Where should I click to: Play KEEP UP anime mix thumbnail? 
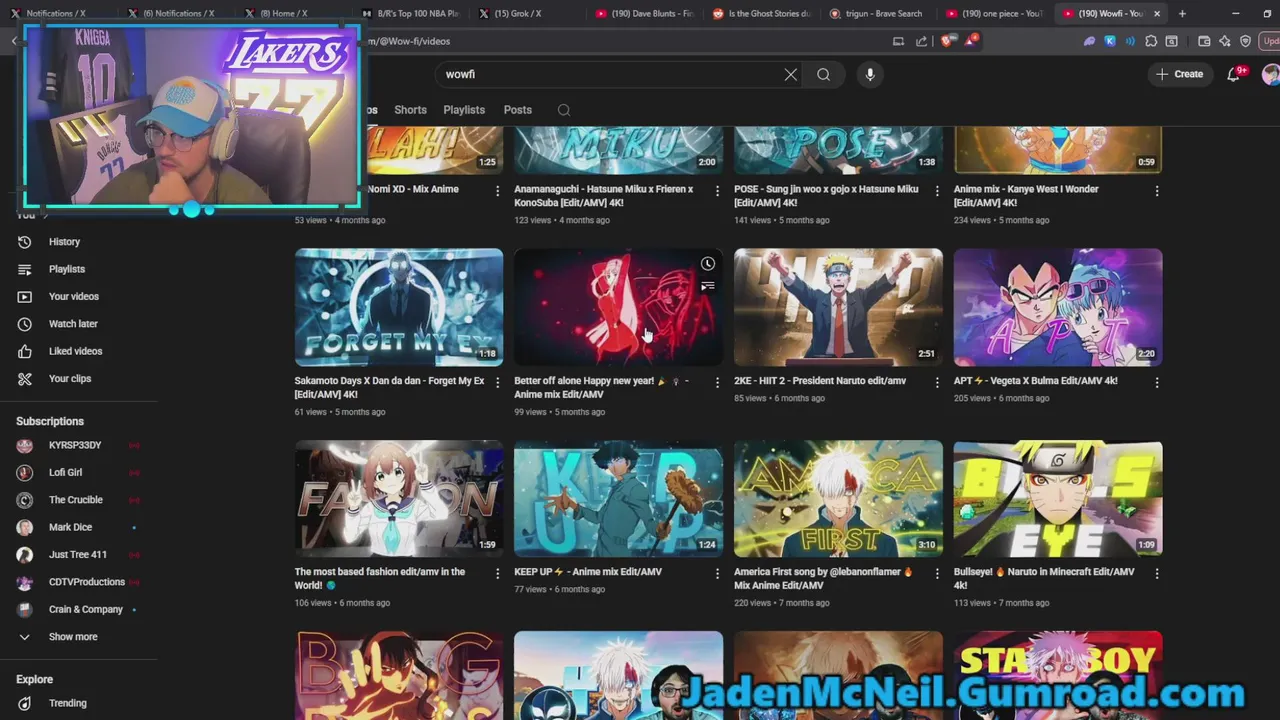pyautogui.click(x=618, y=498)
